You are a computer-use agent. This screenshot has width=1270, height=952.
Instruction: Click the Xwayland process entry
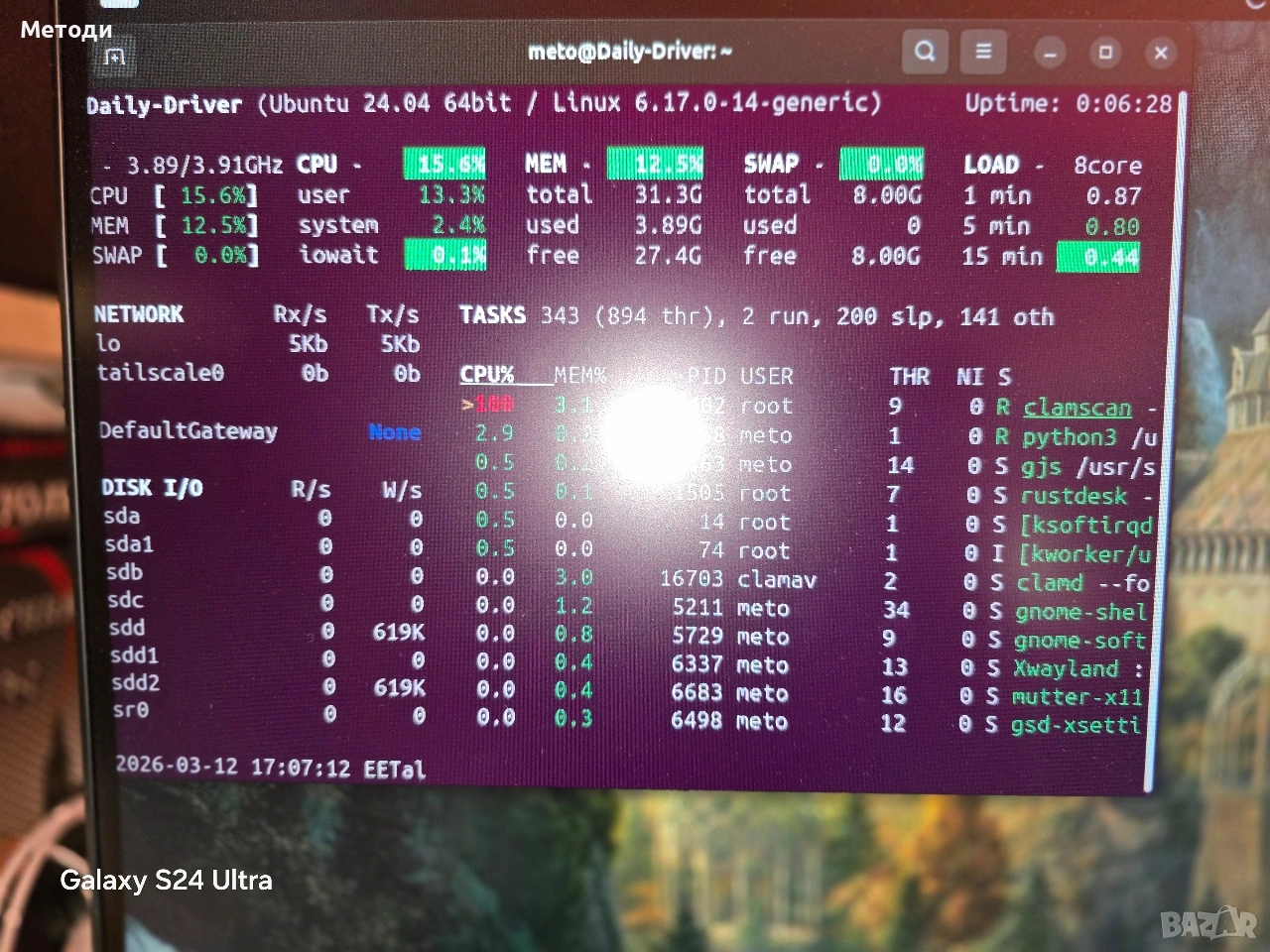point(1066,669)
